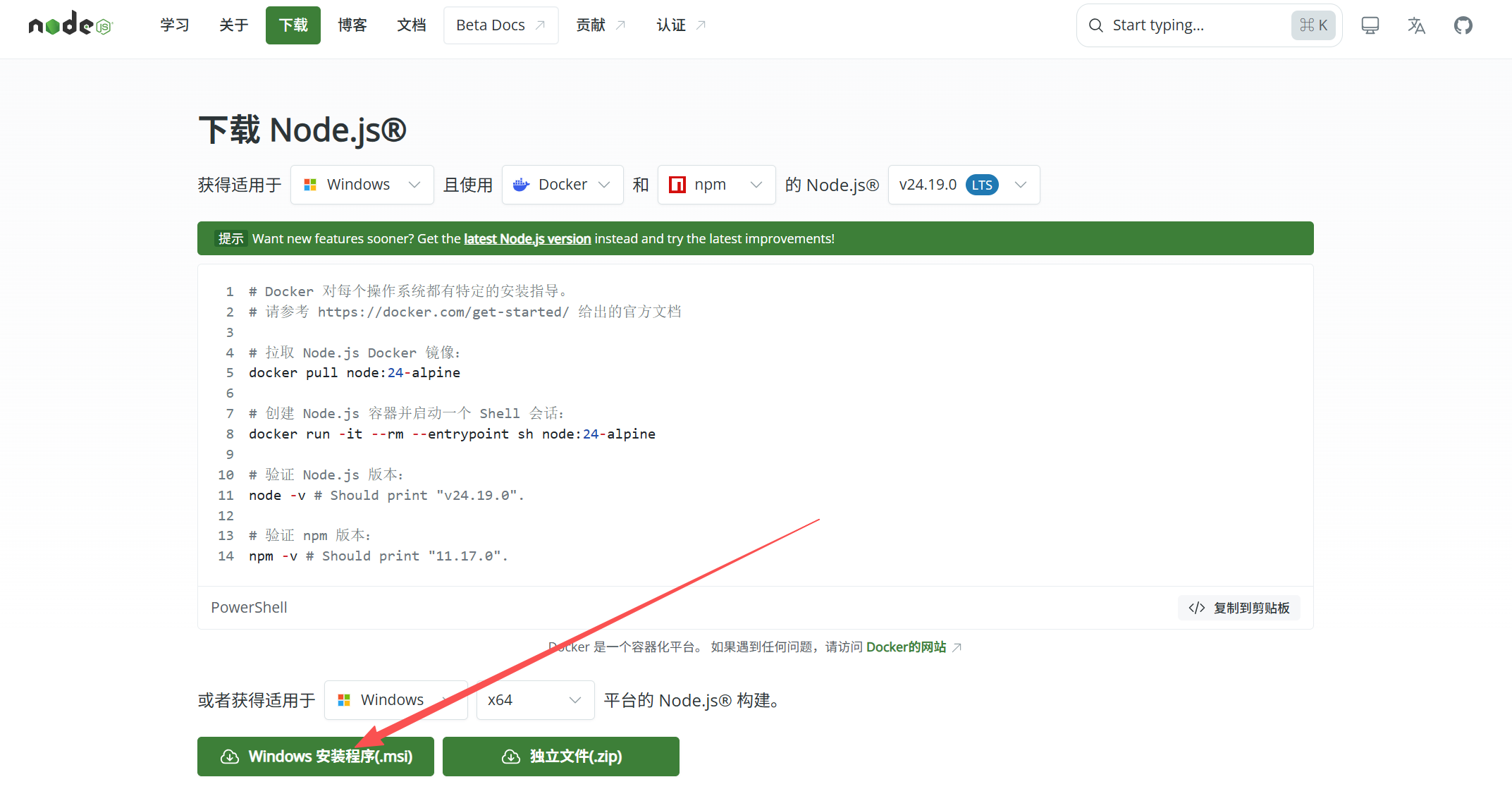Viewport: 1512px width, 808px height.
Task: Open the GitHub icon link
Action: click(x=1463, y=25)
